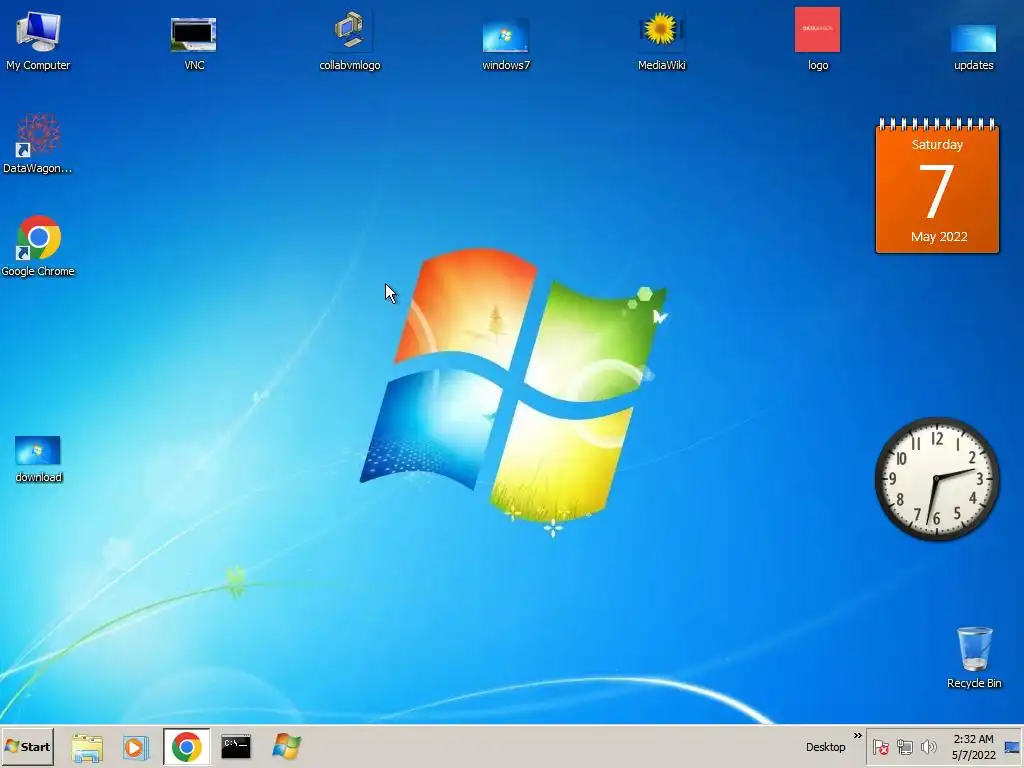Click the Windows flag taskbar icon
Screen dimensions: 1024x768
tap(286, 747)
